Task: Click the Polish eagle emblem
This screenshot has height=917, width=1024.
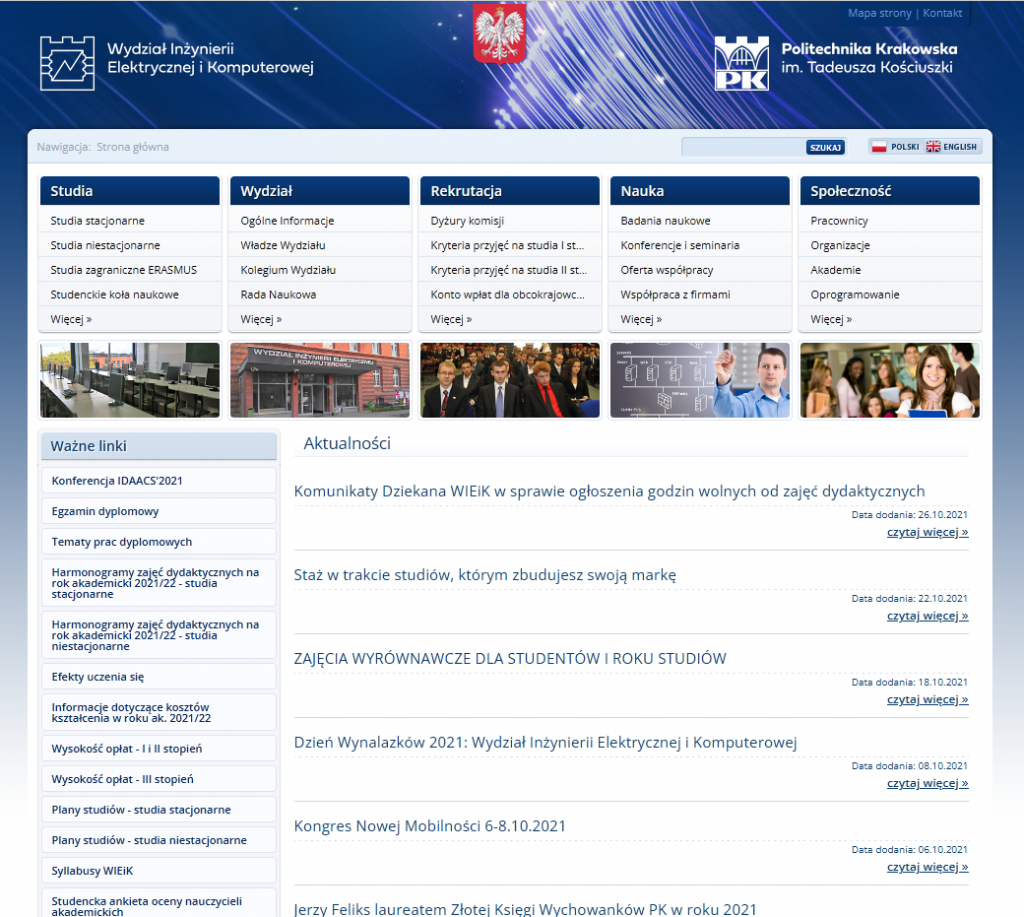Action: click(x=500, y=33)
